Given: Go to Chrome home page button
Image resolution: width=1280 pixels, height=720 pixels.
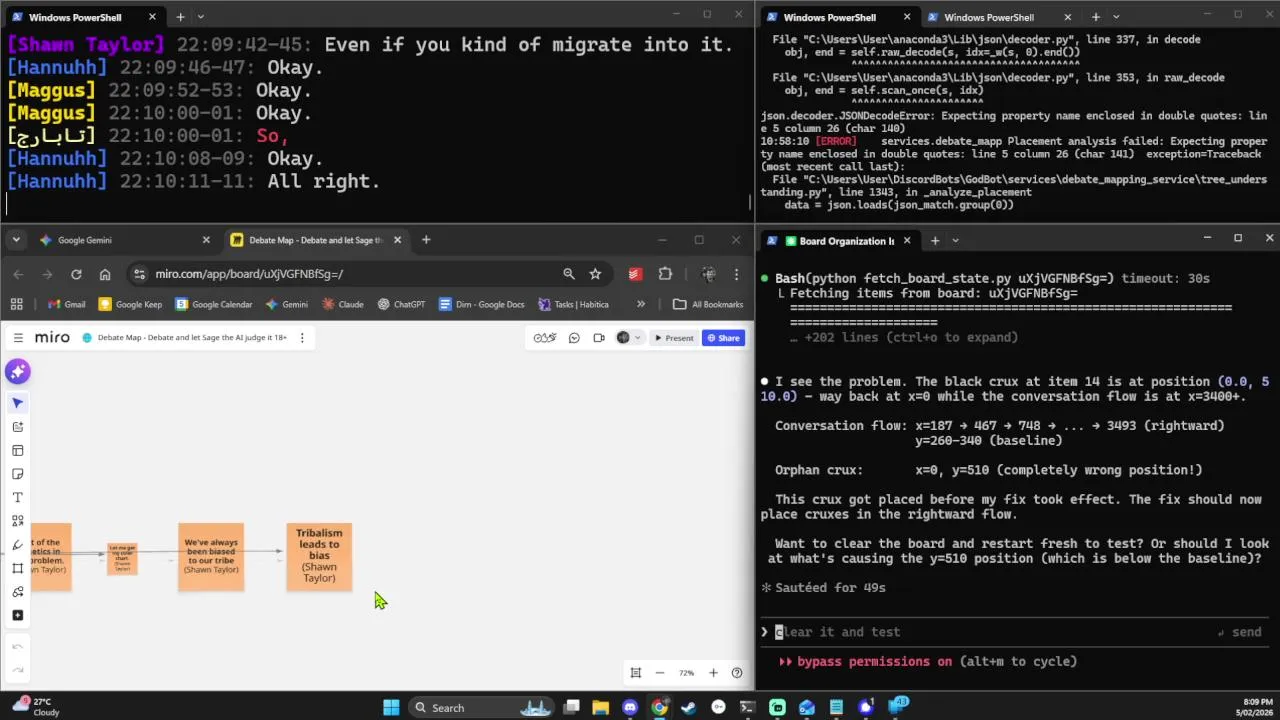Looking at the screenshot, I should click(105, 274).
